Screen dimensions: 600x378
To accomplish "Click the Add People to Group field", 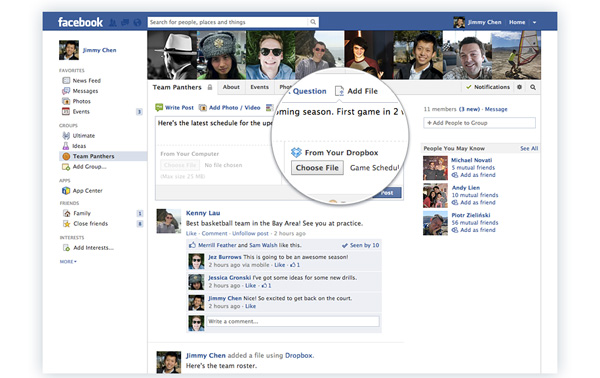I will point(479,123).
